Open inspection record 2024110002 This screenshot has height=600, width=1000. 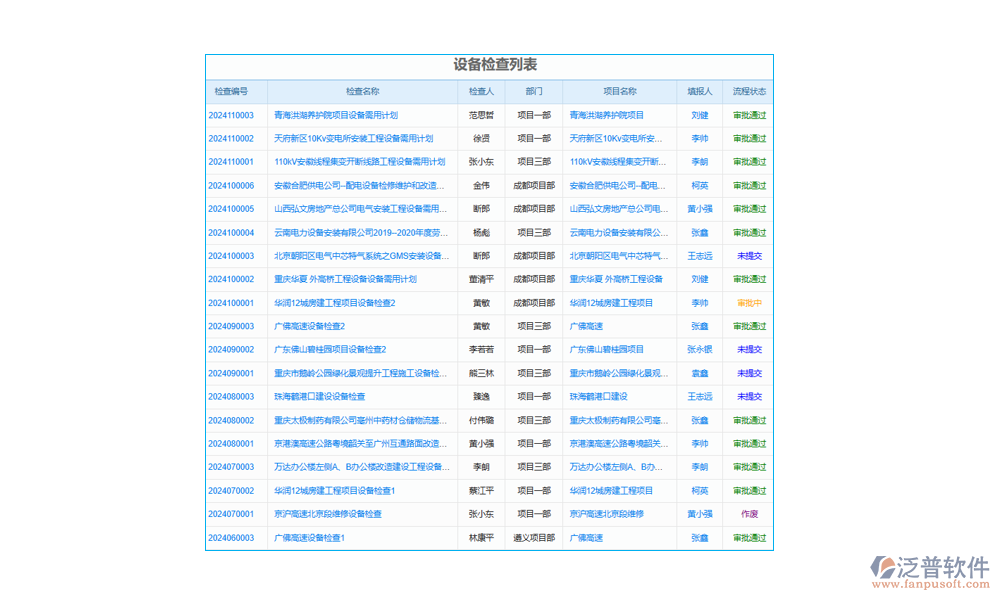[231, 138]
